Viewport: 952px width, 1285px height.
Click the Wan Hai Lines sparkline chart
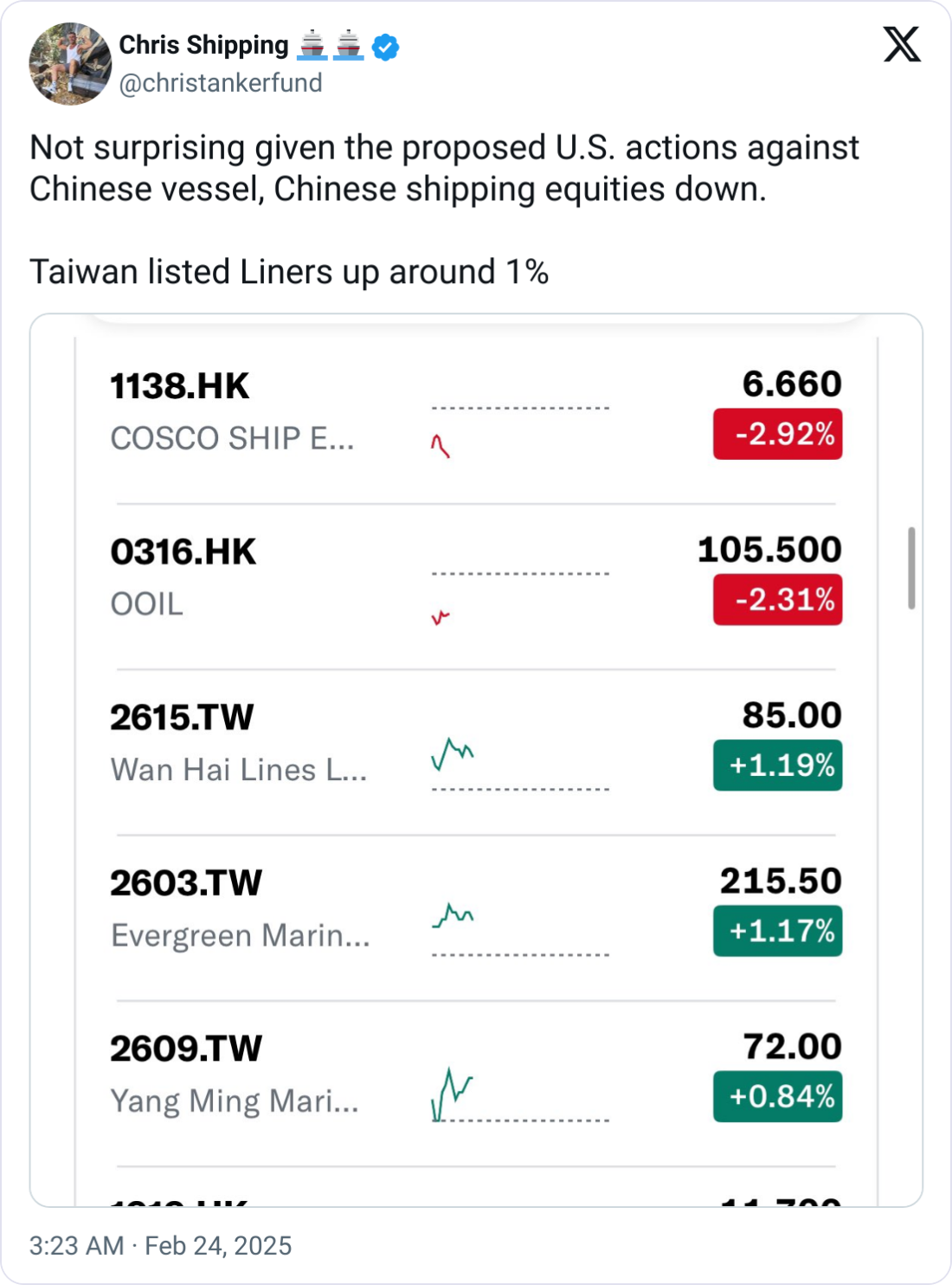[x=453, y=754]
